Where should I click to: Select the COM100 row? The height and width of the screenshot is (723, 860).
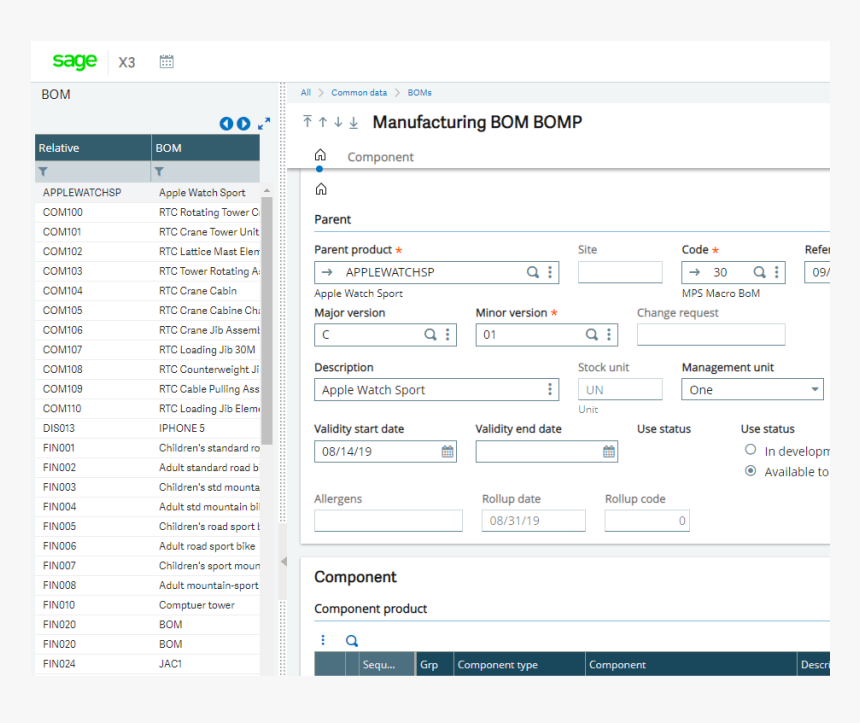tap(148, 212)
